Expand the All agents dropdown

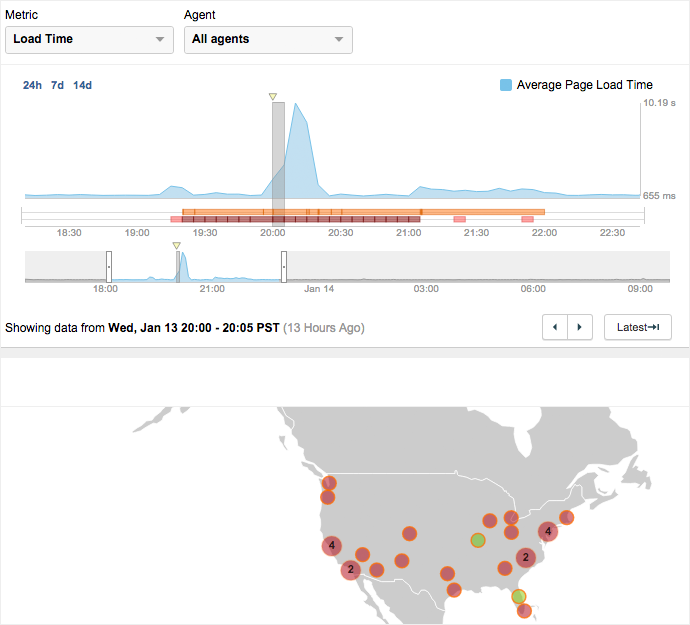[268, 40]
